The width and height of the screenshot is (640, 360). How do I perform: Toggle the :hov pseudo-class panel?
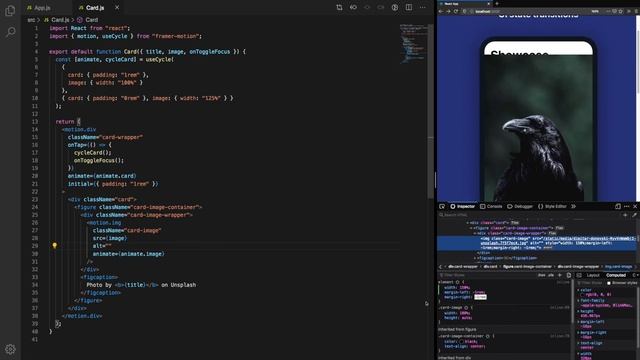tap(541, 276)
